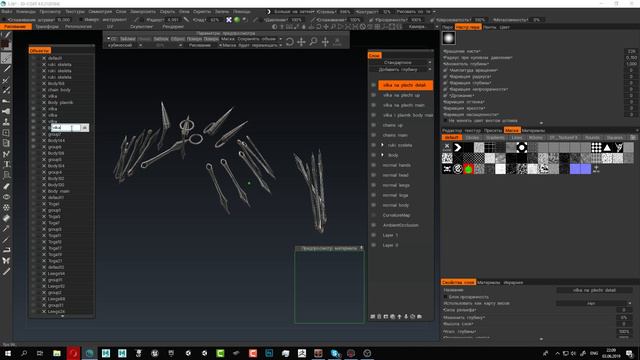The image size is (640, 360).
Task: Click the trash icon under layers list
Action: coord(379,316)
